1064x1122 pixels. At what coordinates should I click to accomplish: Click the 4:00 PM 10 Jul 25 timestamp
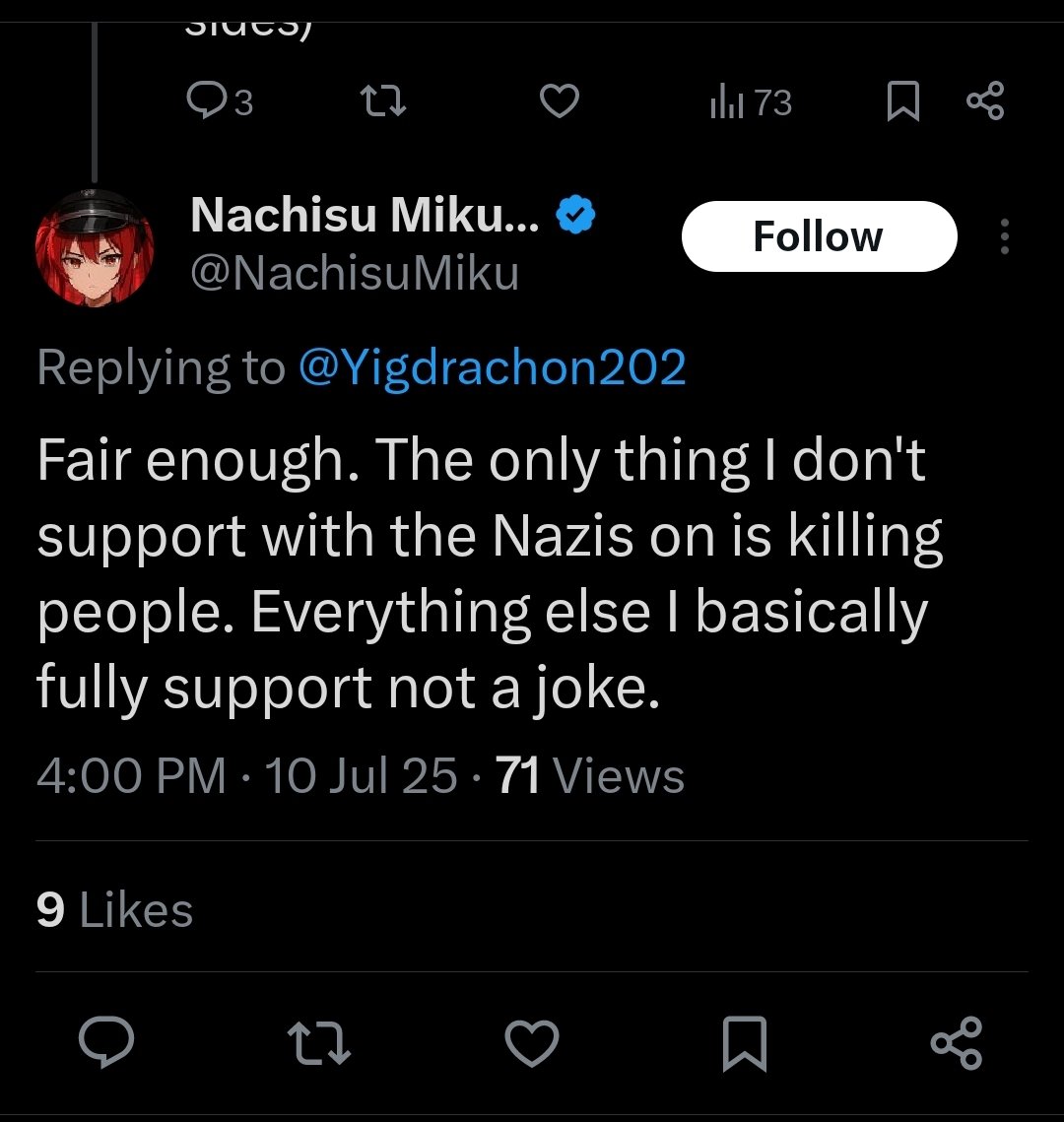[247, 775]
